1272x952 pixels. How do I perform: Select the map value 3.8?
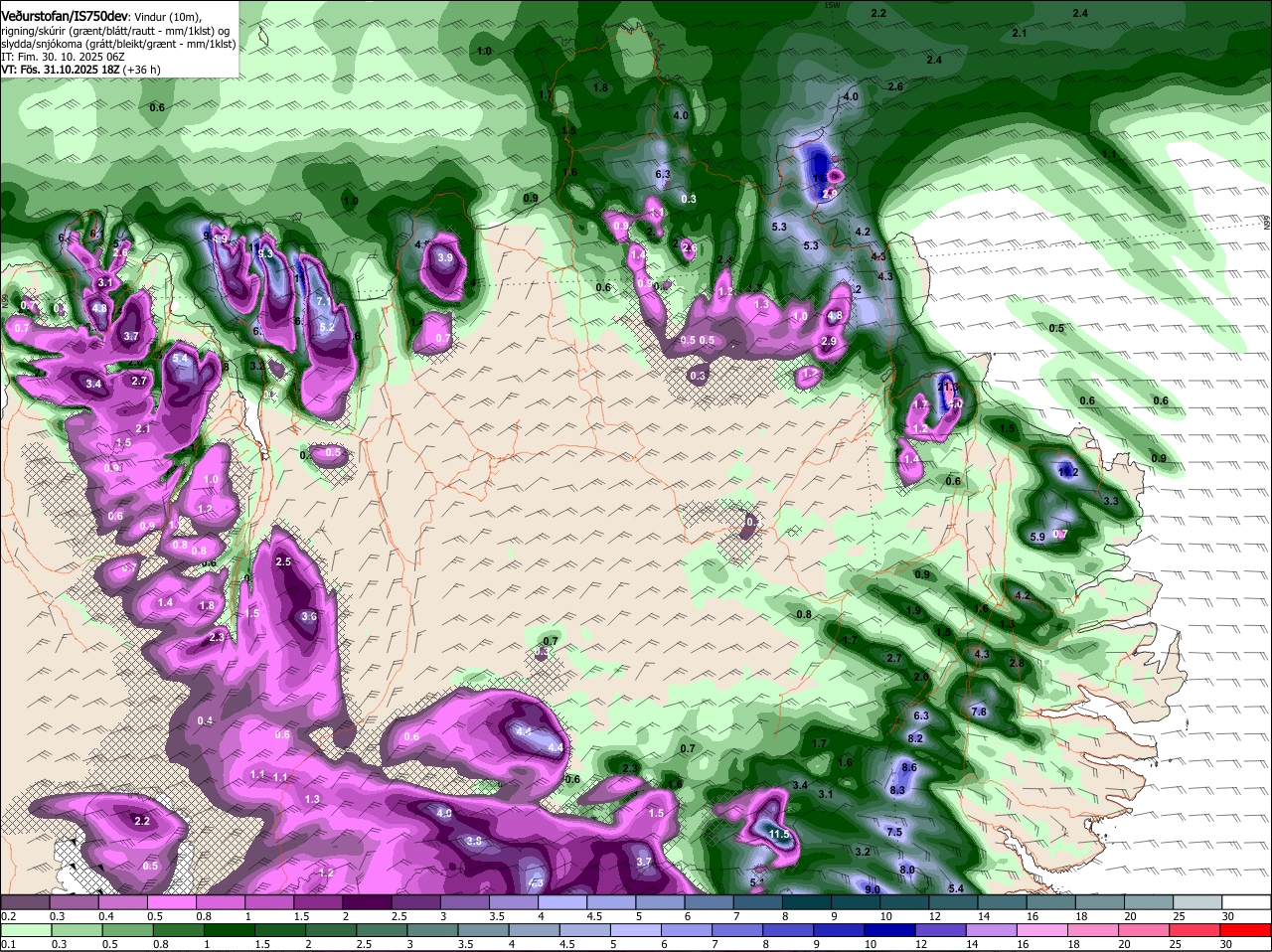tap(474, 841)
